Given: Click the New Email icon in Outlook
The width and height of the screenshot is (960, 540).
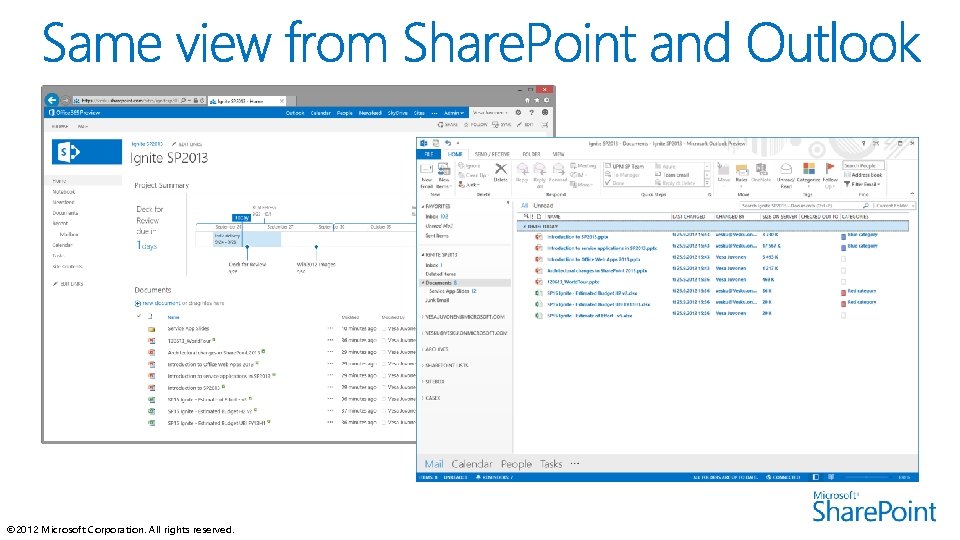Looking at the screenshot, I should tap(426, 169).
